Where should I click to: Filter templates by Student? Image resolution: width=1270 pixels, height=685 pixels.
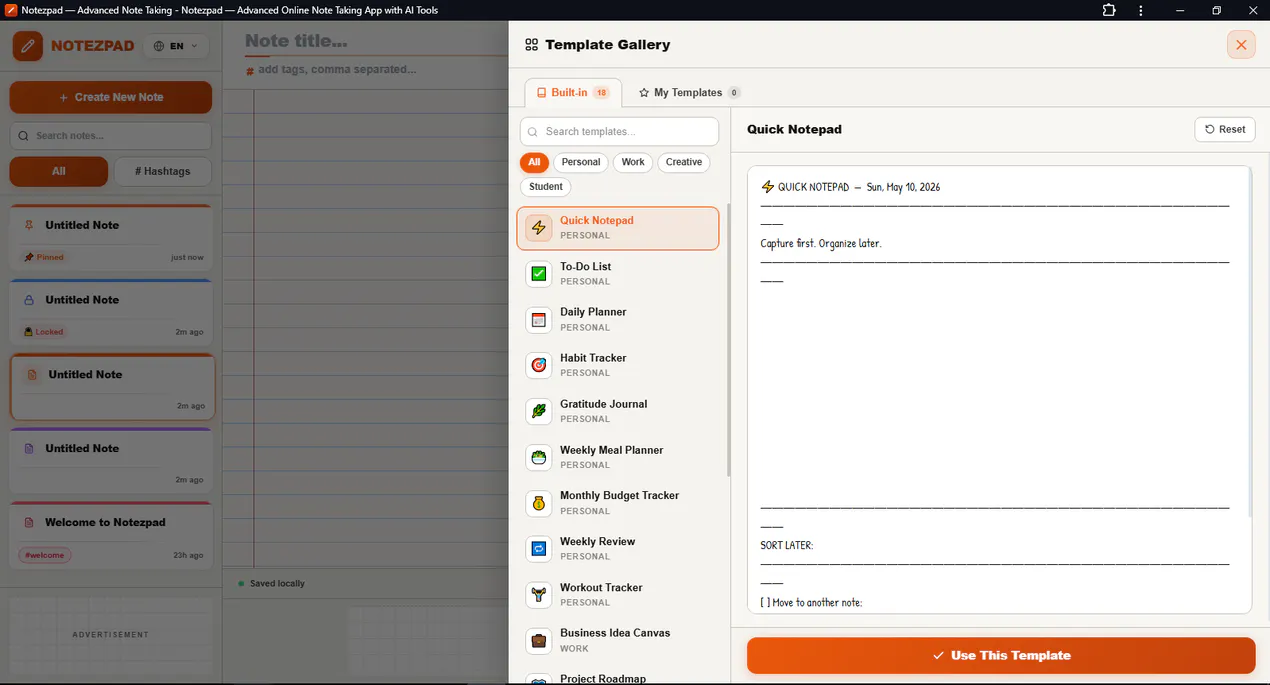tap(546, 187)
